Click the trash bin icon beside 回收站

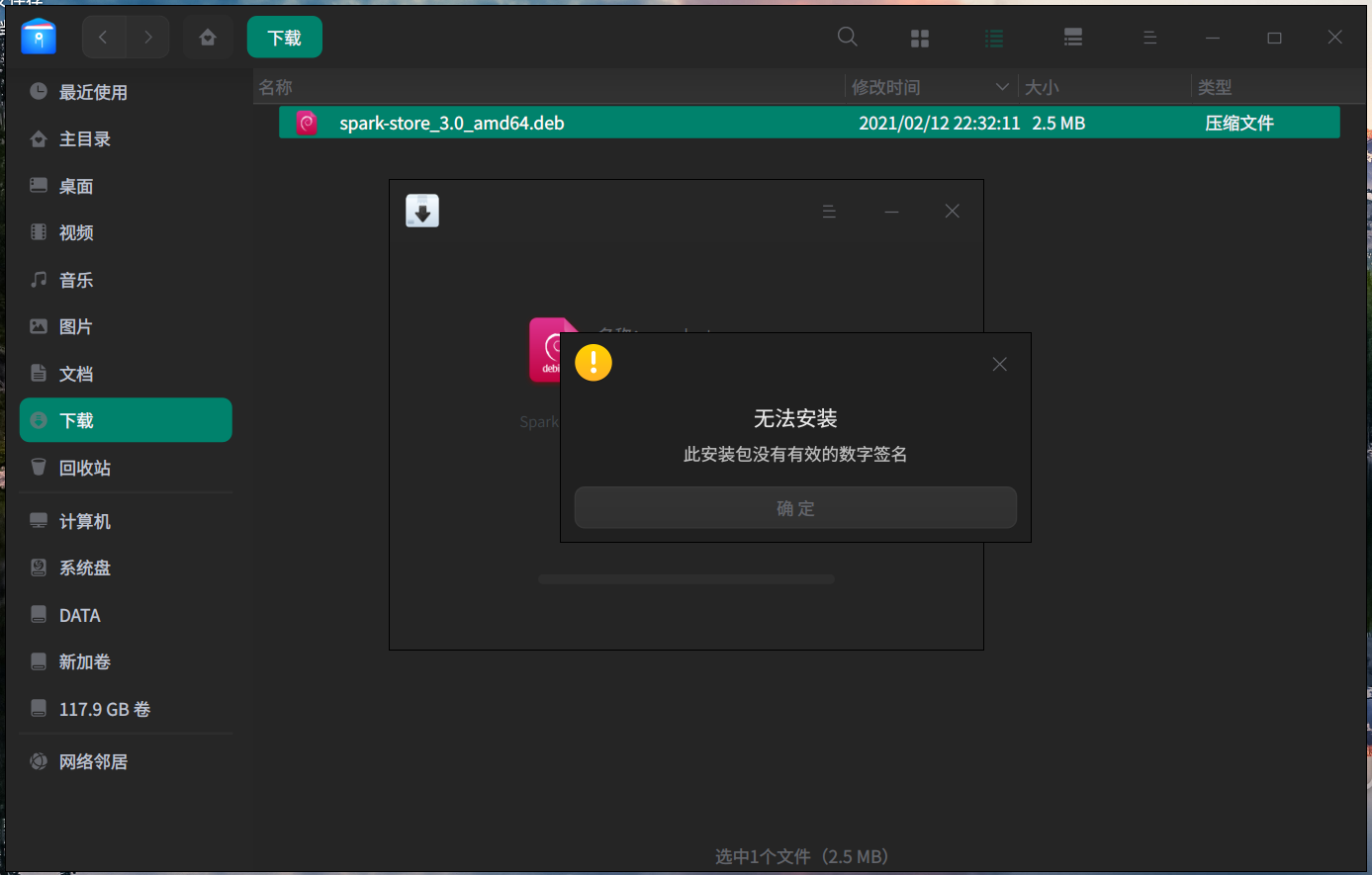tap(39, 467)
